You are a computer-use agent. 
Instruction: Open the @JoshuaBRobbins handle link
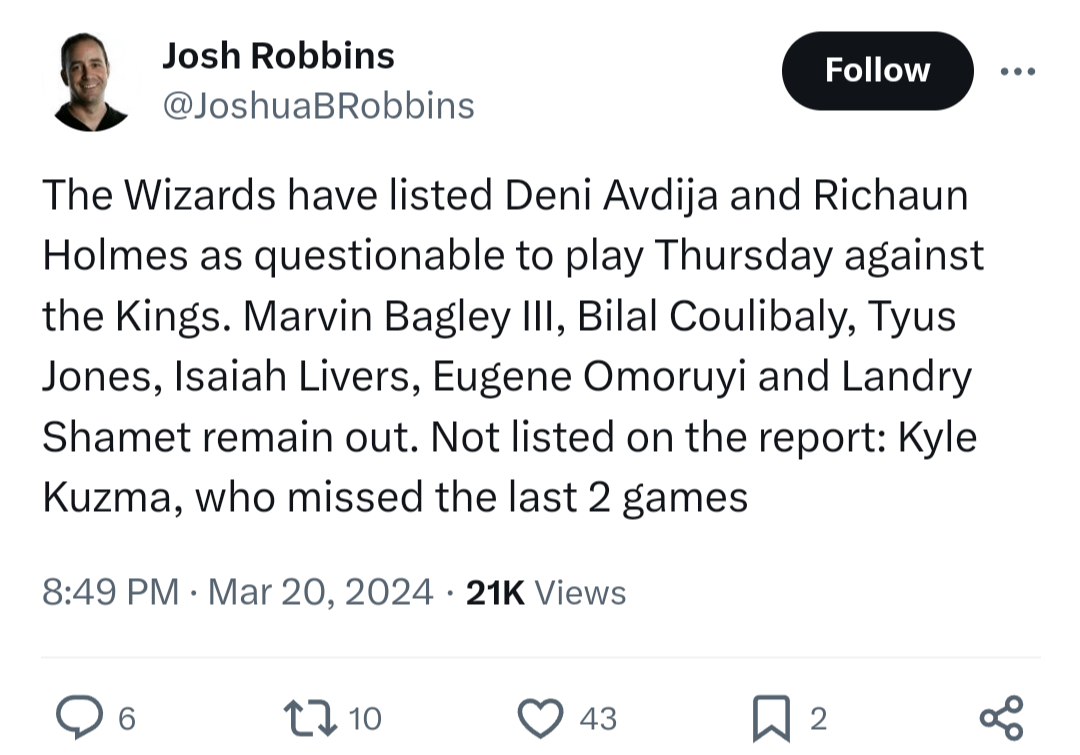point(318,105)
